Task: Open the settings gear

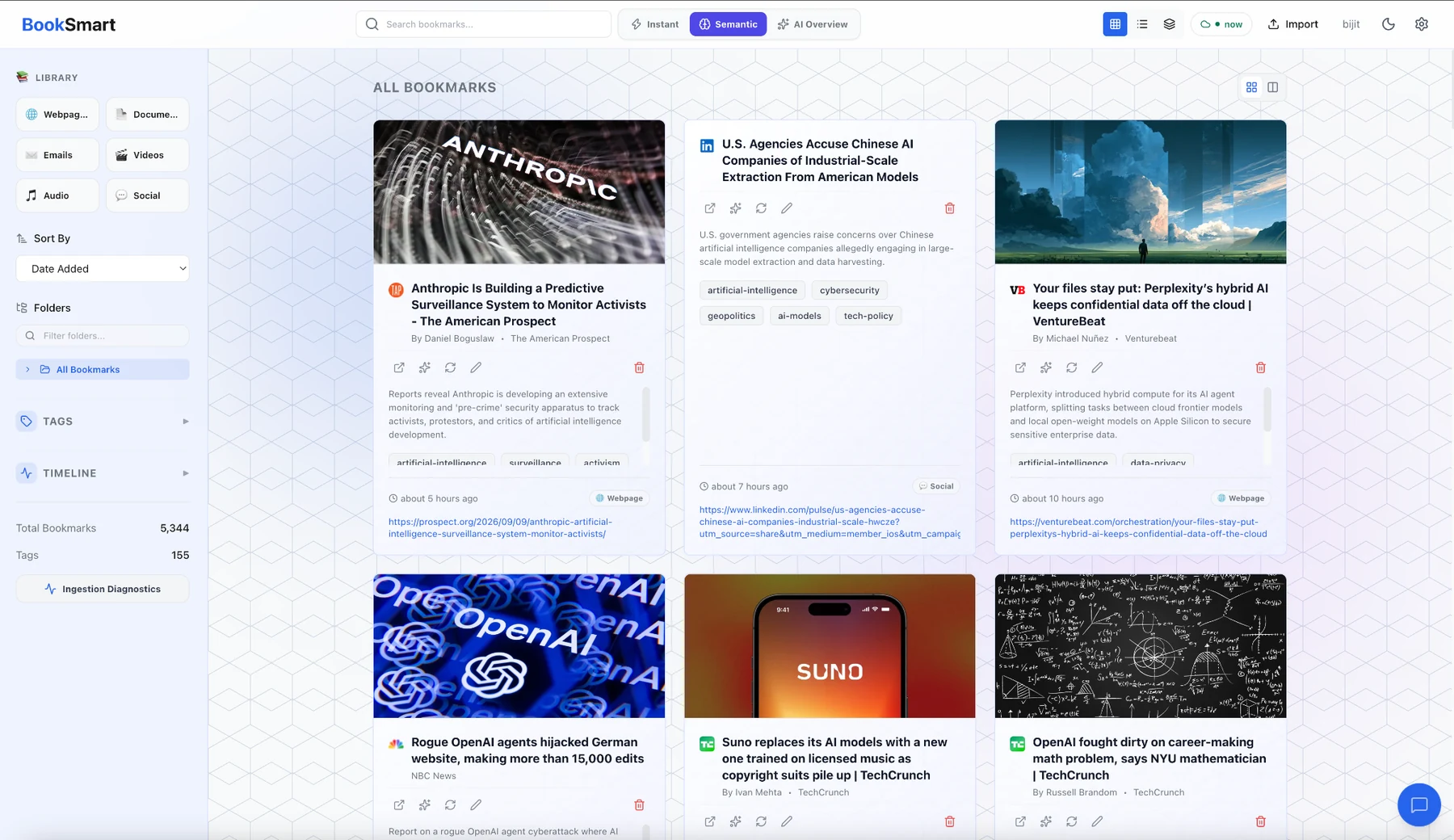Action: 1422,24
